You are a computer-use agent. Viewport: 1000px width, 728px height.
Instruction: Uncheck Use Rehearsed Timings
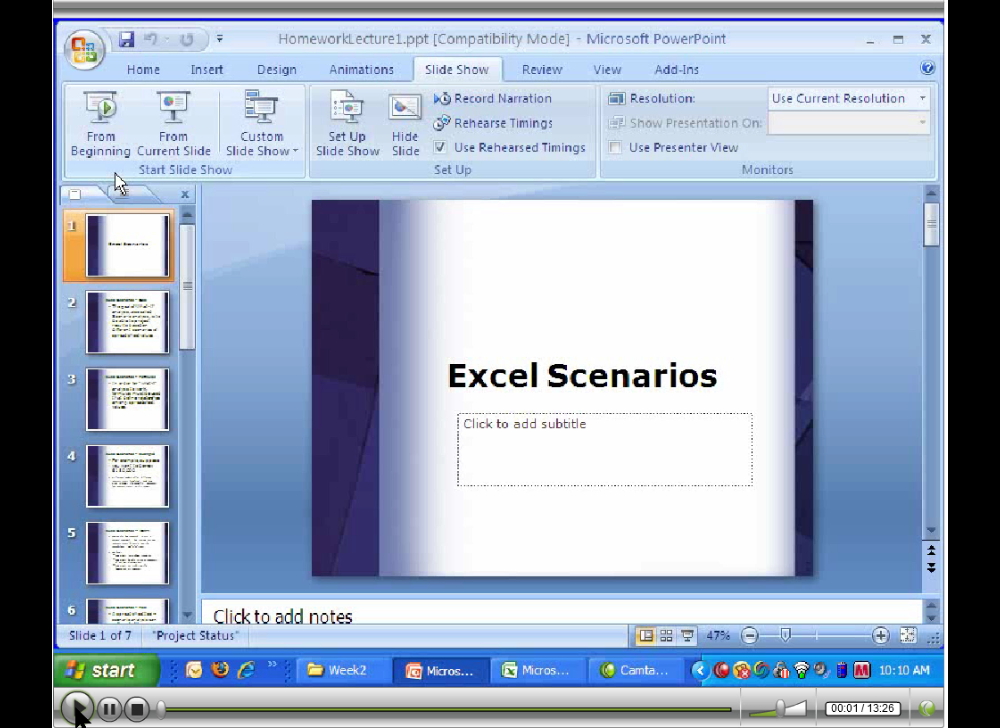(x=440, y=147)
